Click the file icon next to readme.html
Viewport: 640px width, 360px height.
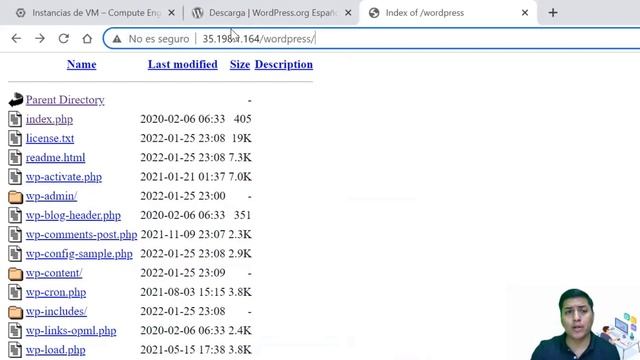15,158
